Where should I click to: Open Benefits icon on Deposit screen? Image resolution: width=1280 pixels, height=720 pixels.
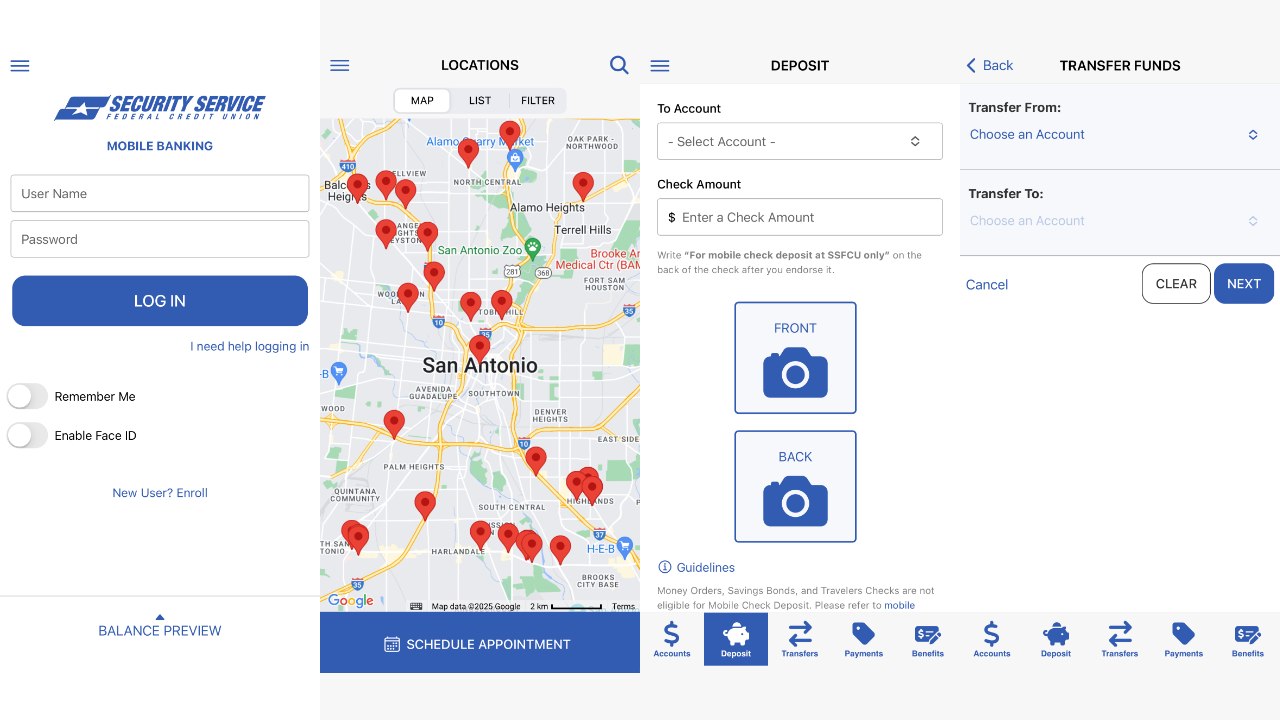pyautogui.click(x=928, y=639)
